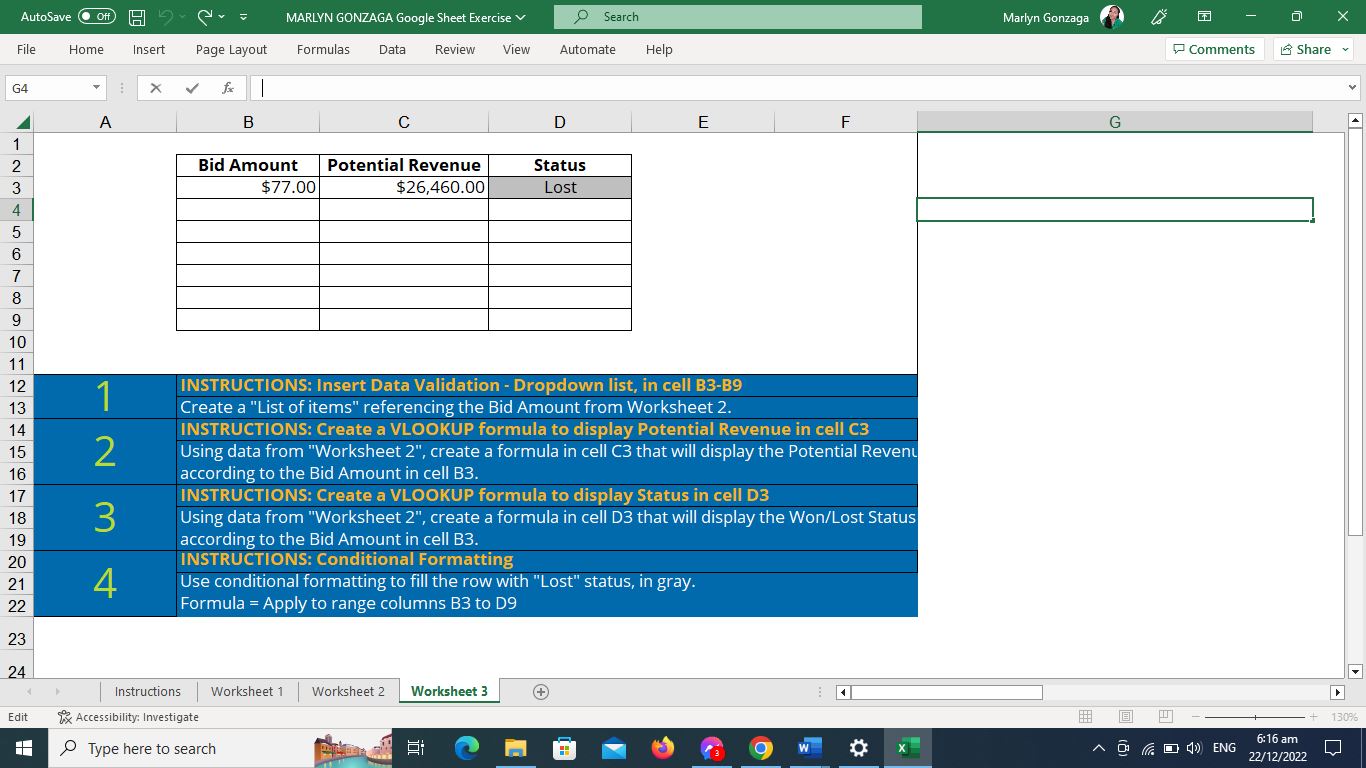Open Microsoft Edge from the taskbar
The image size is (1366, 768).
tap(467, 748)
